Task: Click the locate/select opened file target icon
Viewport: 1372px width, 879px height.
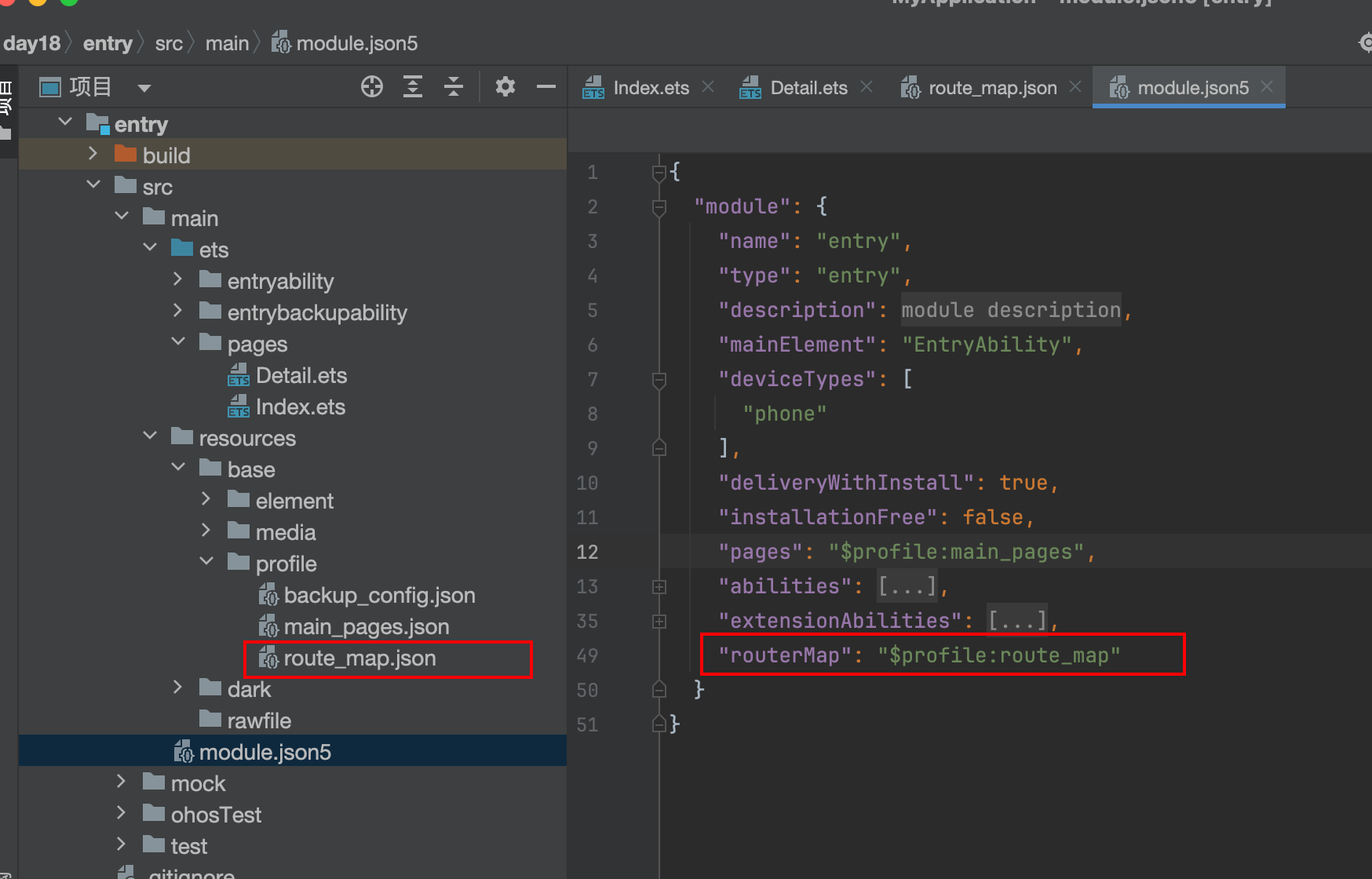Action: point(372,86)
